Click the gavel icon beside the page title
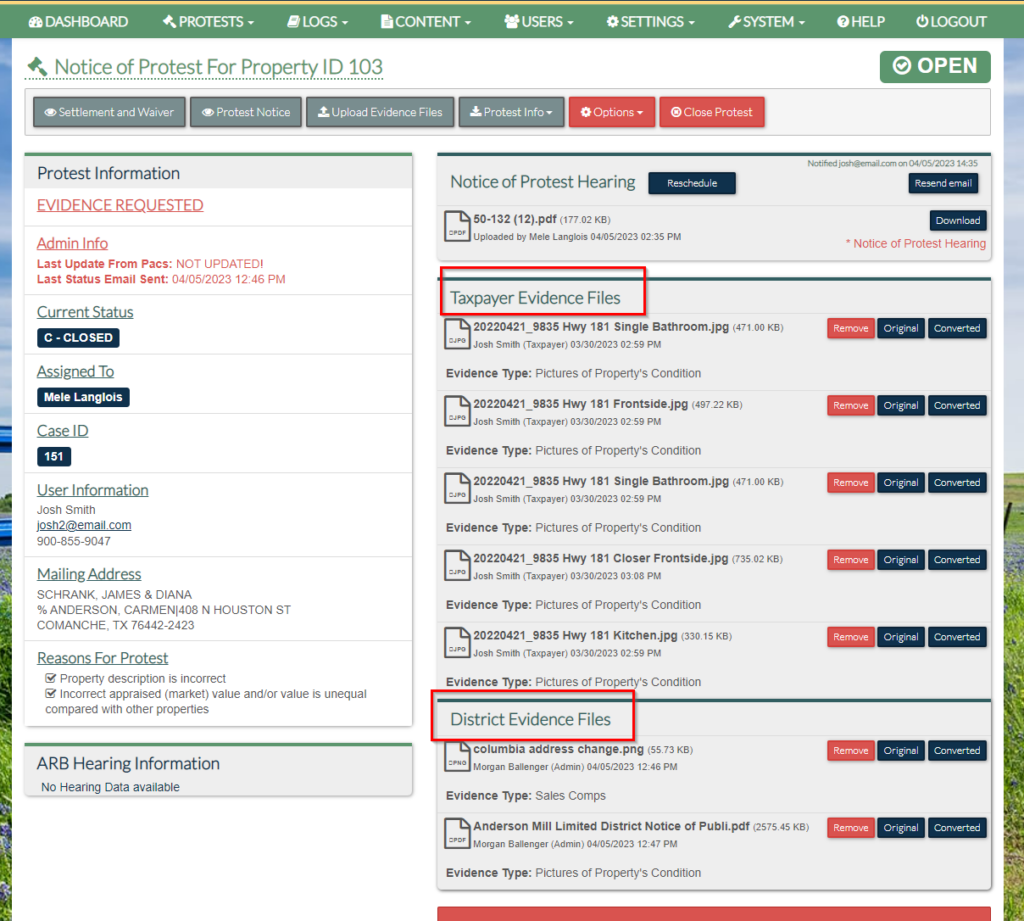Screen dimensions: 1024x921 [37, 67]
